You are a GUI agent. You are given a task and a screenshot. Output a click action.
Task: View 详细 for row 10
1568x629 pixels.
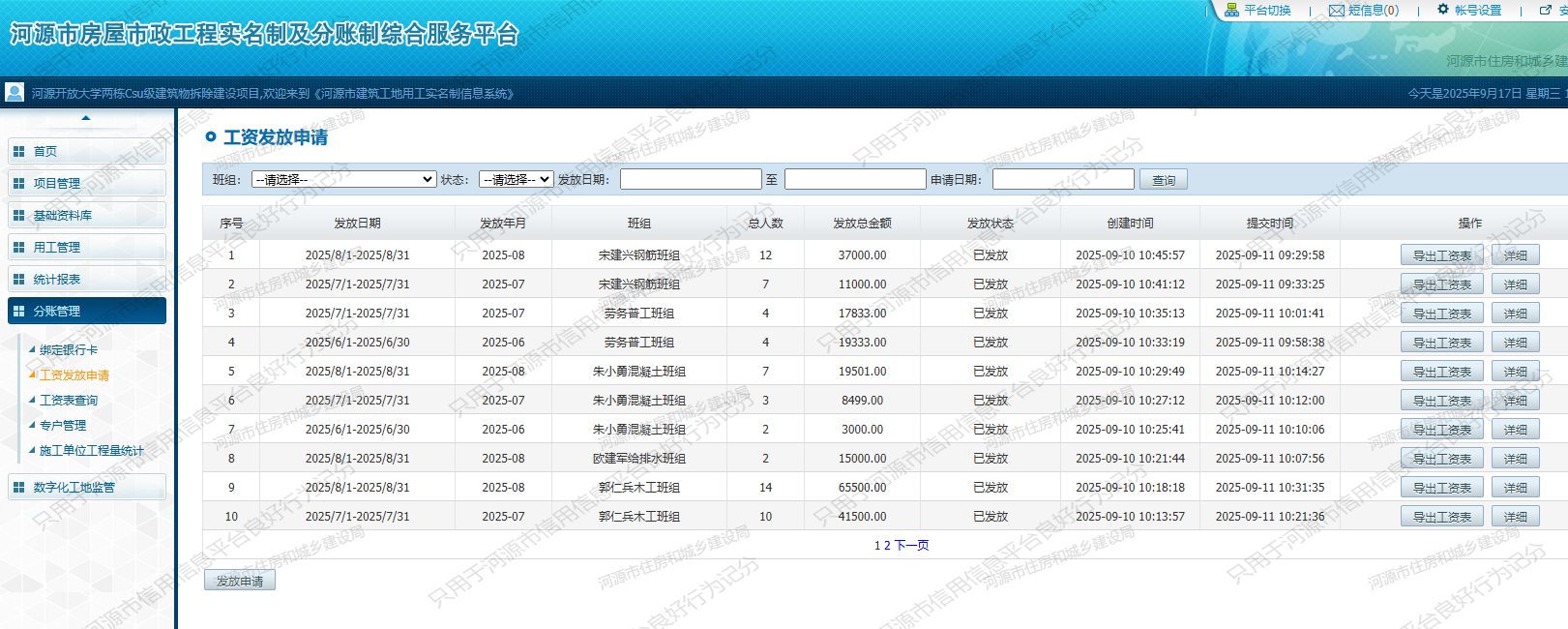coord(1516,517)
